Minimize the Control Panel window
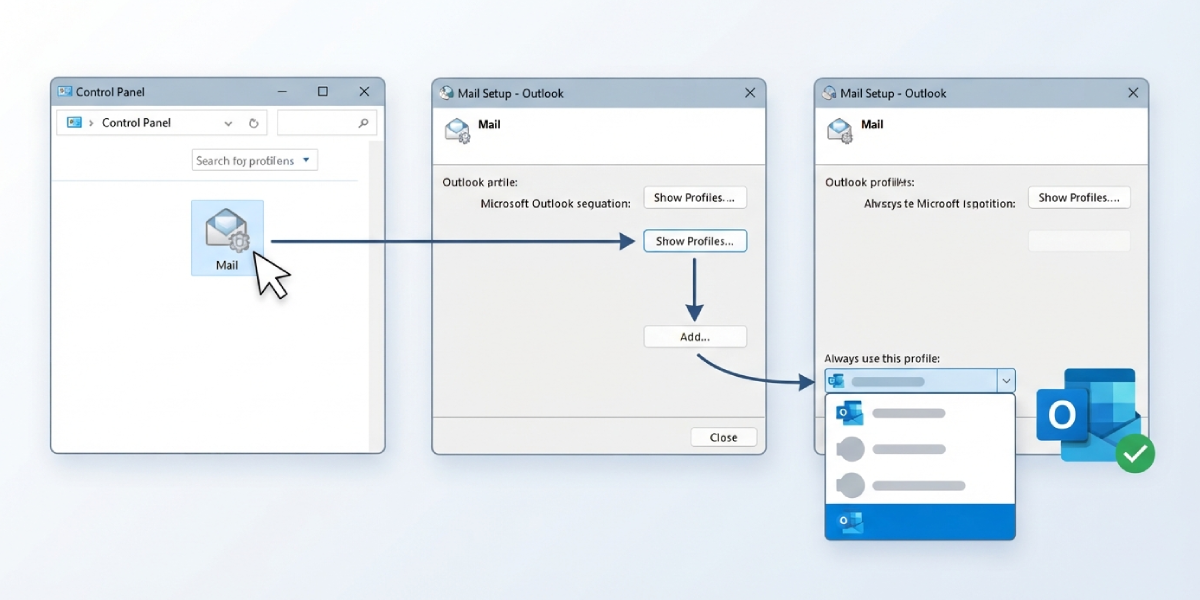The width and height of the screenshot is (1200, 600). pyautogui.click(x=281, y=91)
